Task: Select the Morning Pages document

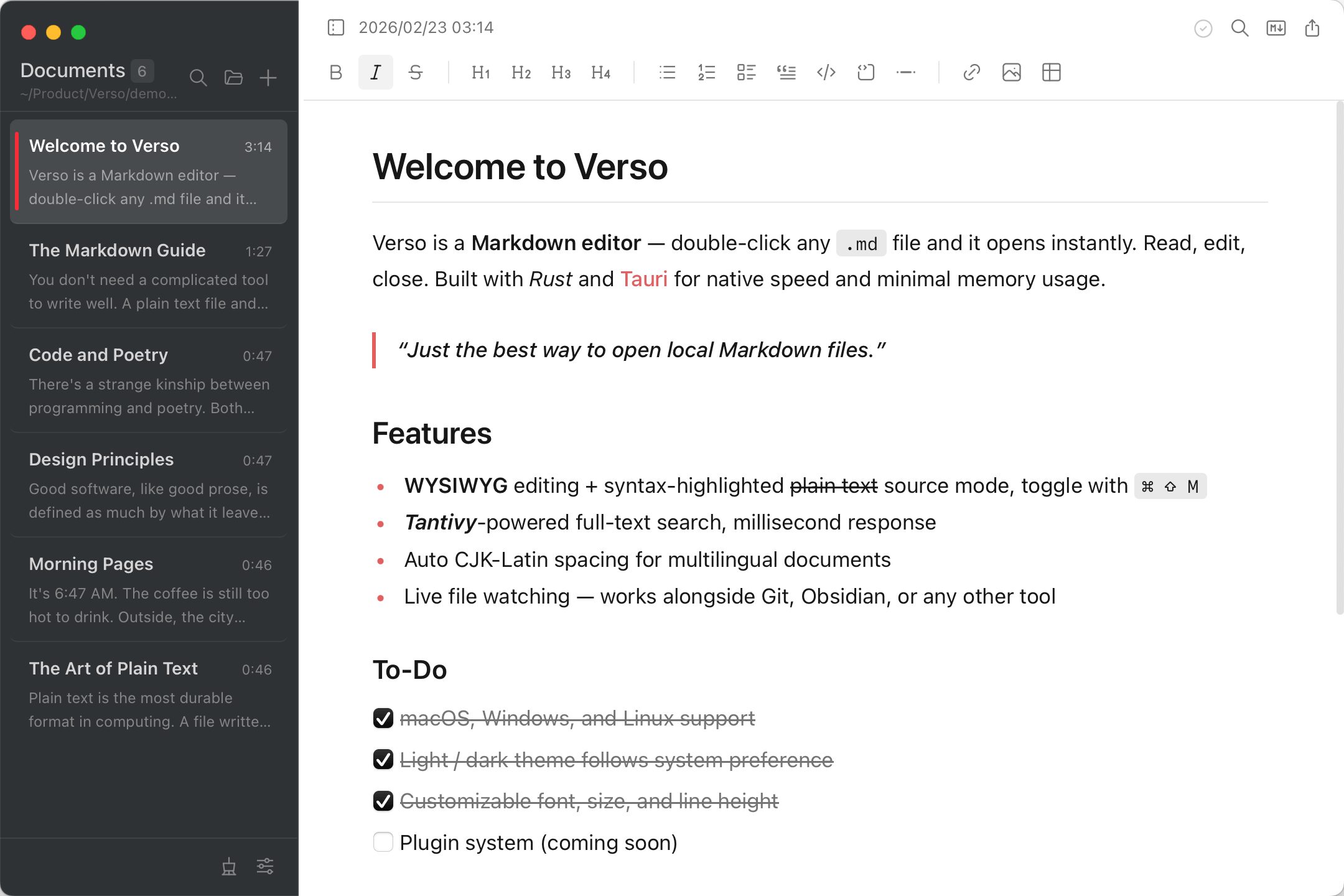Action: 149,588
